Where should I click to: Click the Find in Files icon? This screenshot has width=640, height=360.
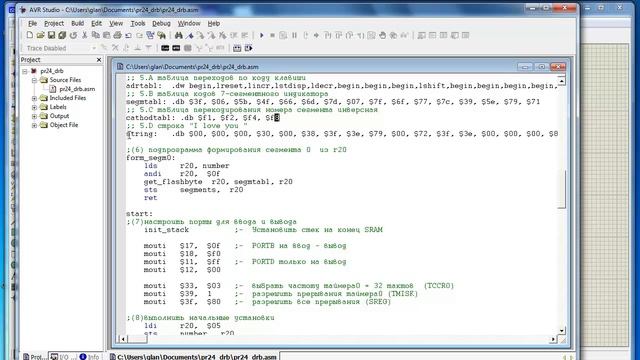(162, 36)
